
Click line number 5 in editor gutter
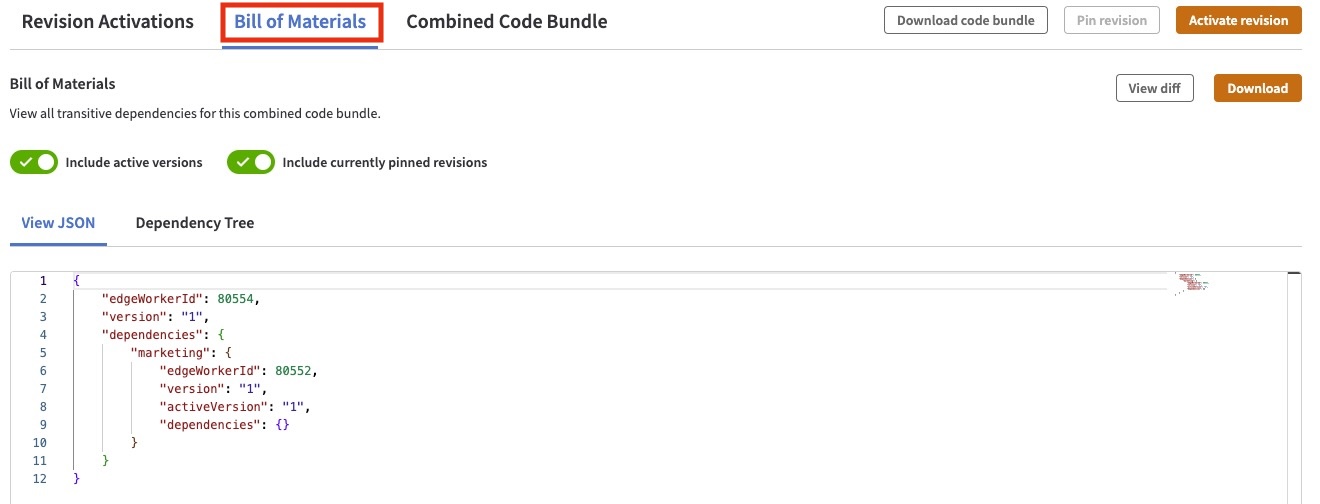(x=43, y=352)
